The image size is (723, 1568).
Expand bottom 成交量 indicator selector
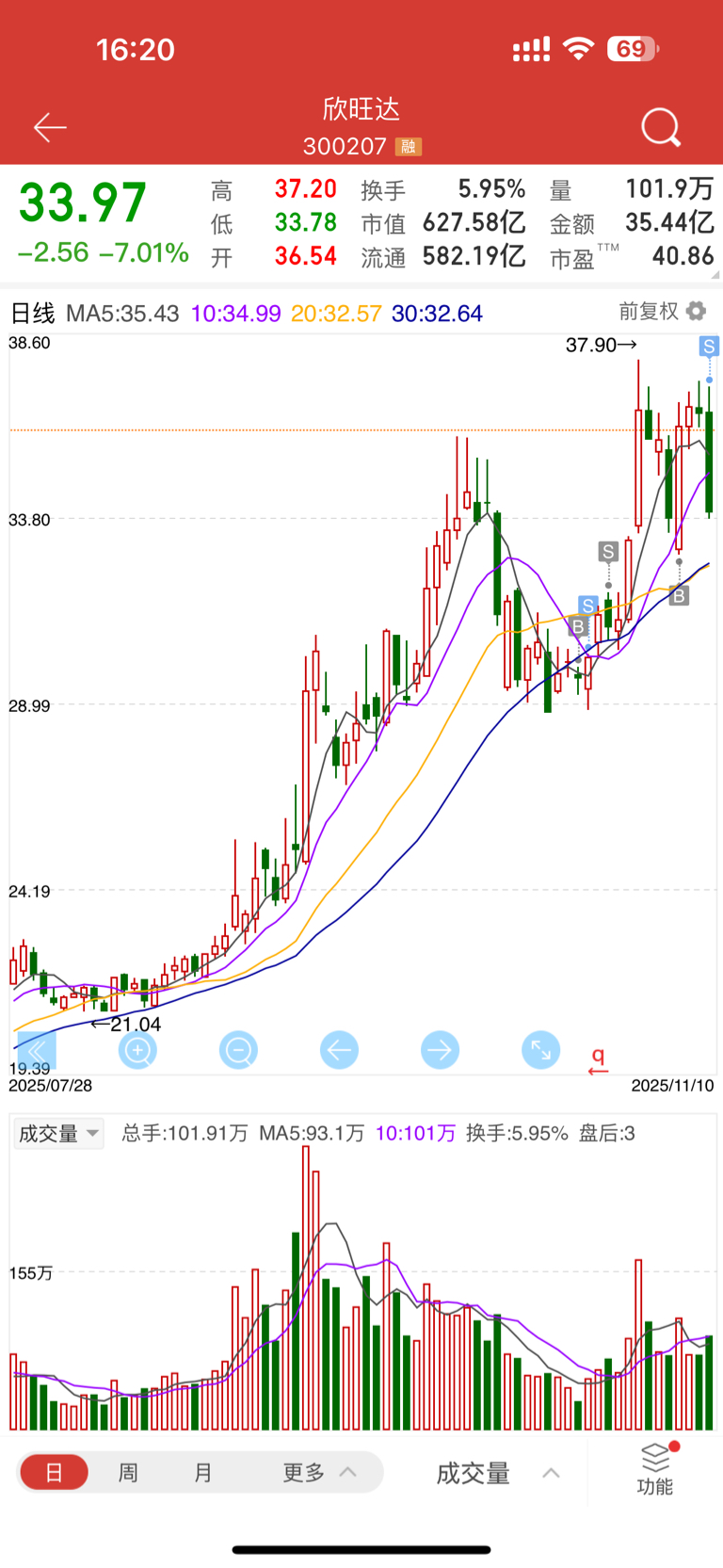pyautogui.click(x=498, y=1473)
